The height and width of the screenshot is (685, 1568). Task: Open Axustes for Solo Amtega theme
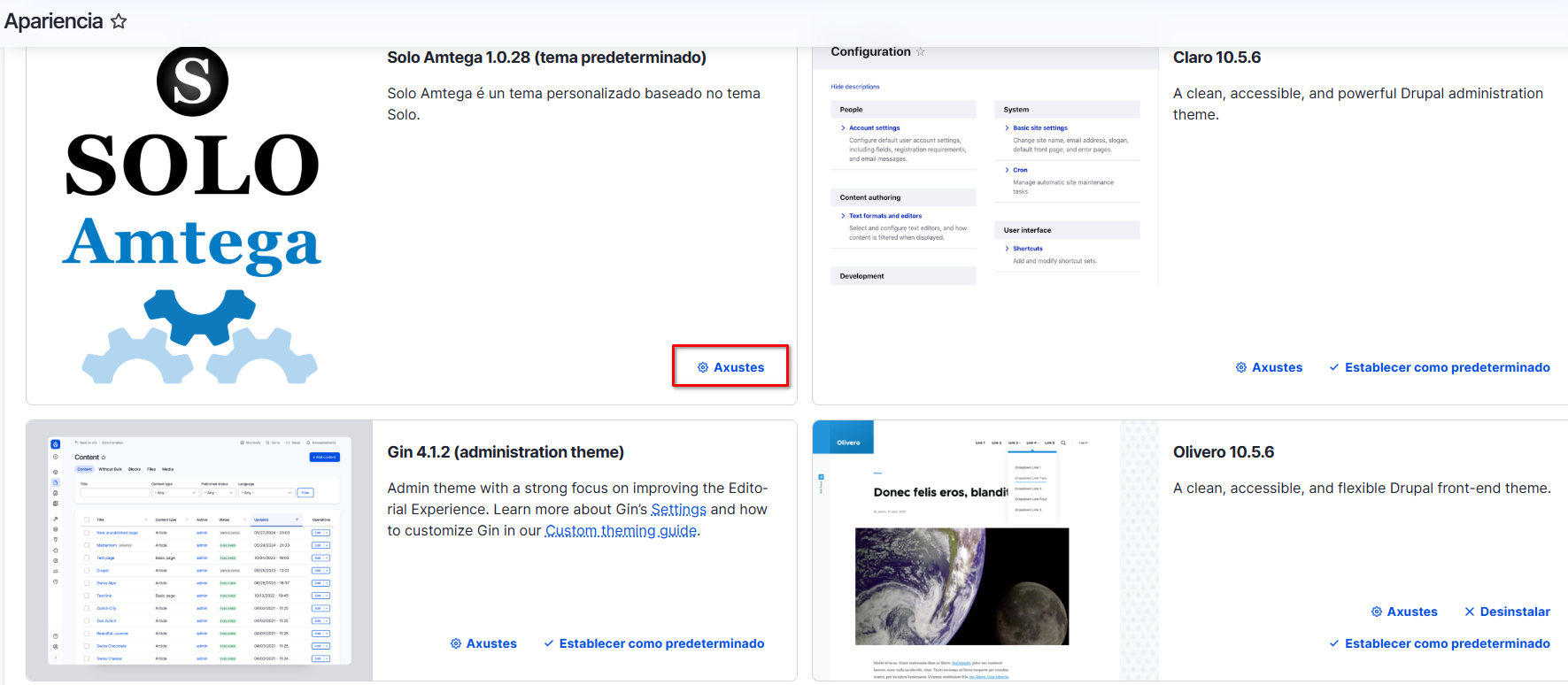click(x=730, y=367)
